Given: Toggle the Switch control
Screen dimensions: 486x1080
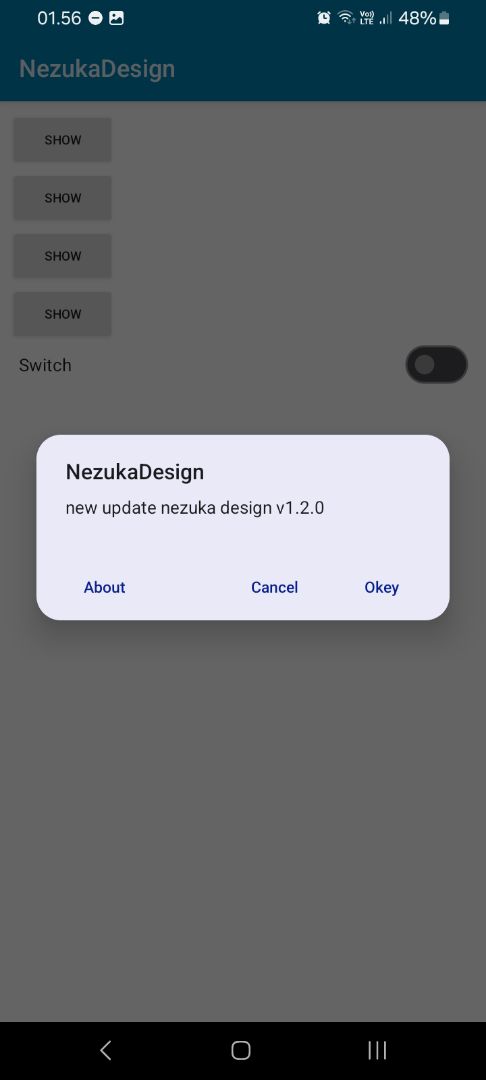Looking at the screenshot, I should pyautogui.click(x=436, y=364).
